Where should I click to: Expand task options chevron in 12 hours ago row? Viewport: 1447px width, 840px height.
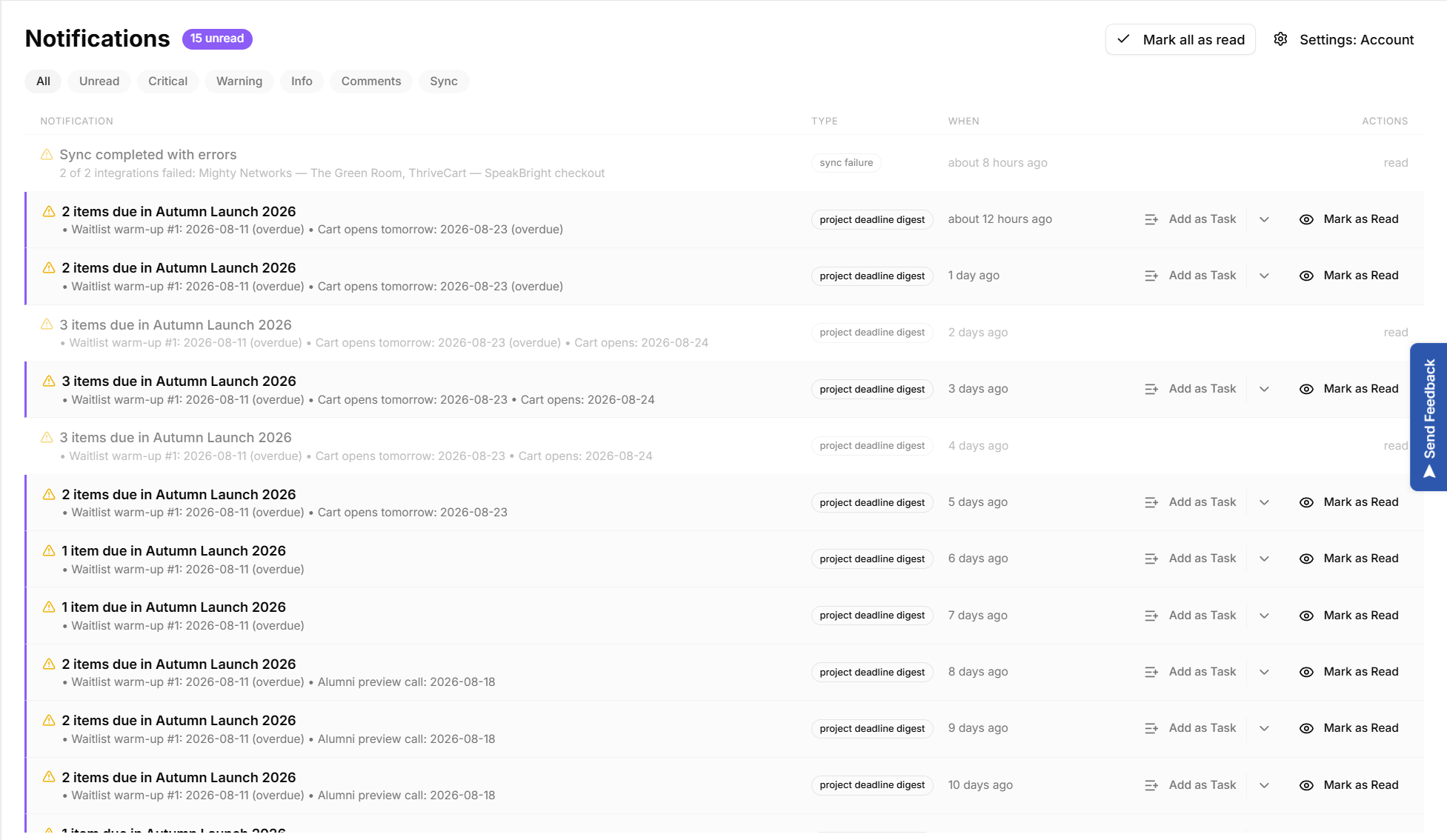click(x=1265, y=219)
